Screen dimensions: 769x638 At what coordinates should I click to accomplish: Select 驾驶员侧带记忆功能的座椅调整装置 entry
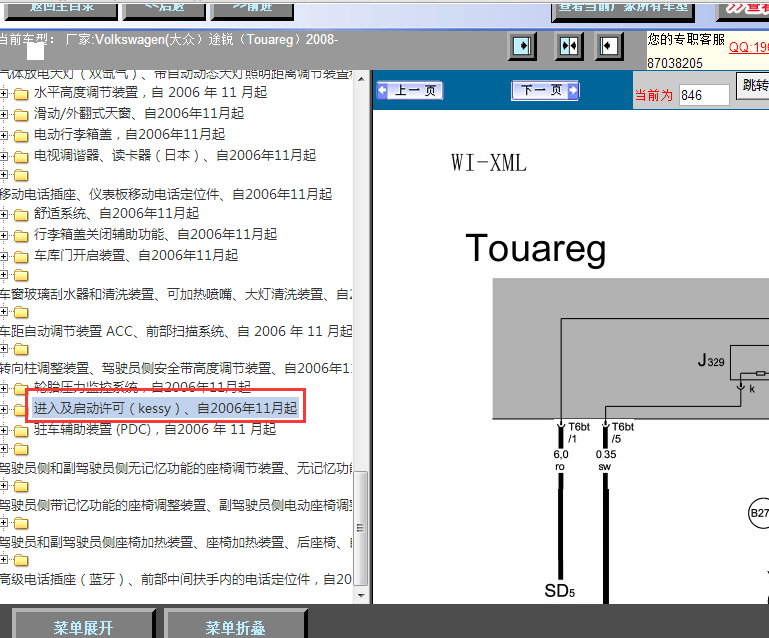[x=176, y=505]
